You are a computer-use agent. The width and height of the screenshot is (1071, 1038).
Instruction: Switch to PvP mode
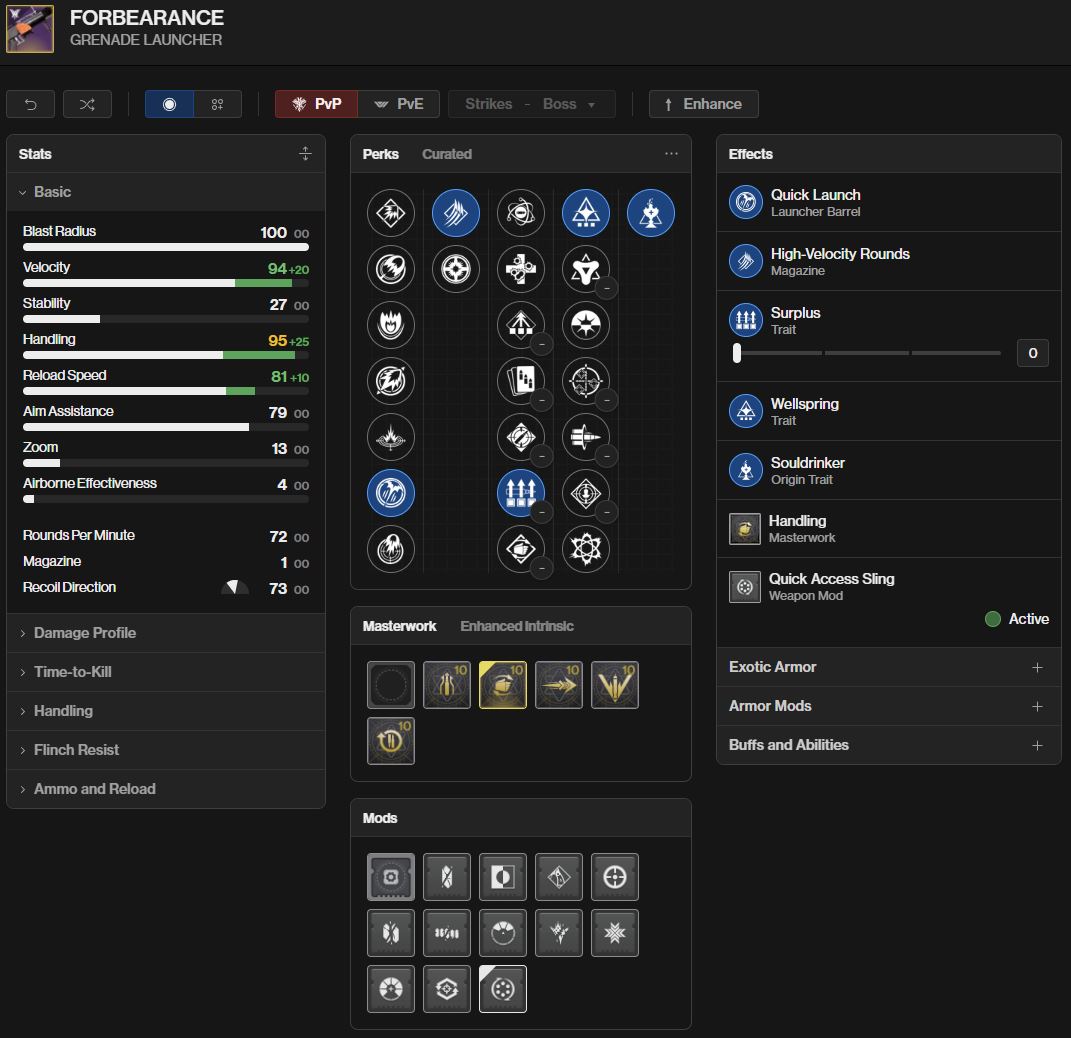tap(316, 104)
